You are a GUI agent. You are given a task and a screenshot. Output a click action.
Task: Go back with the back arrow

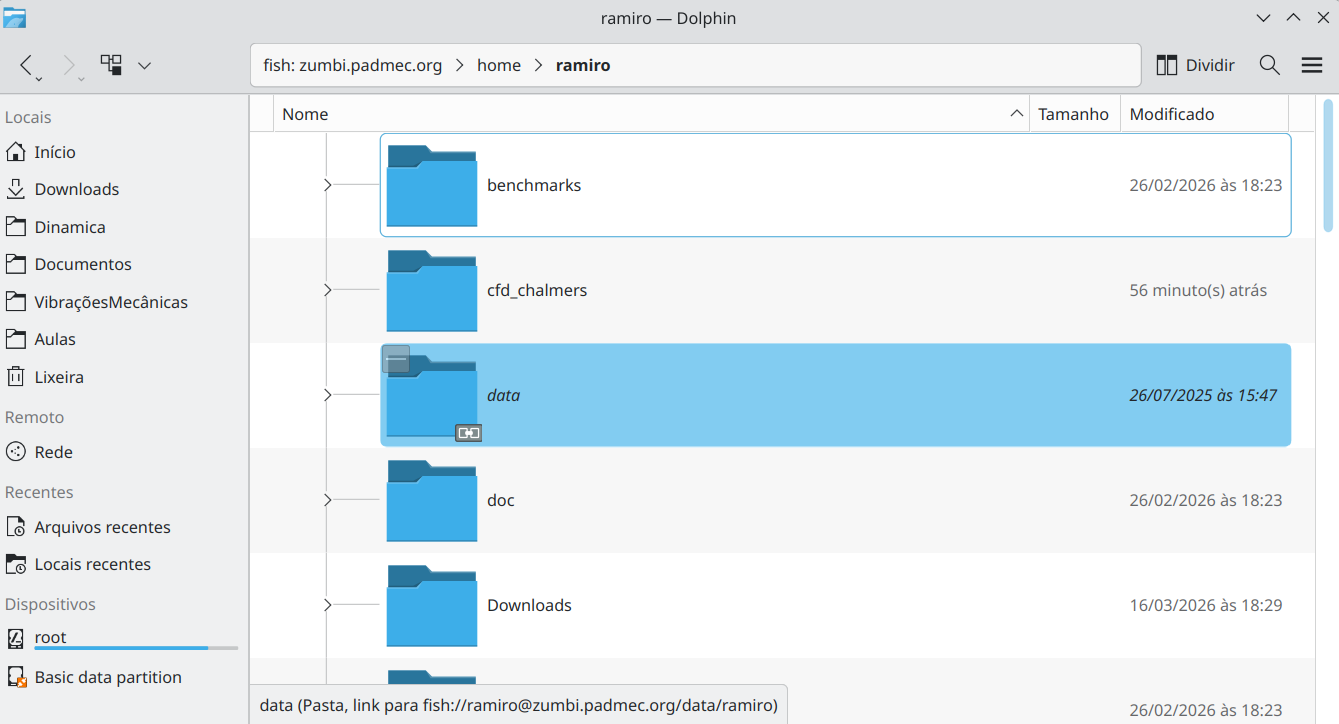[x=27, y=65]
